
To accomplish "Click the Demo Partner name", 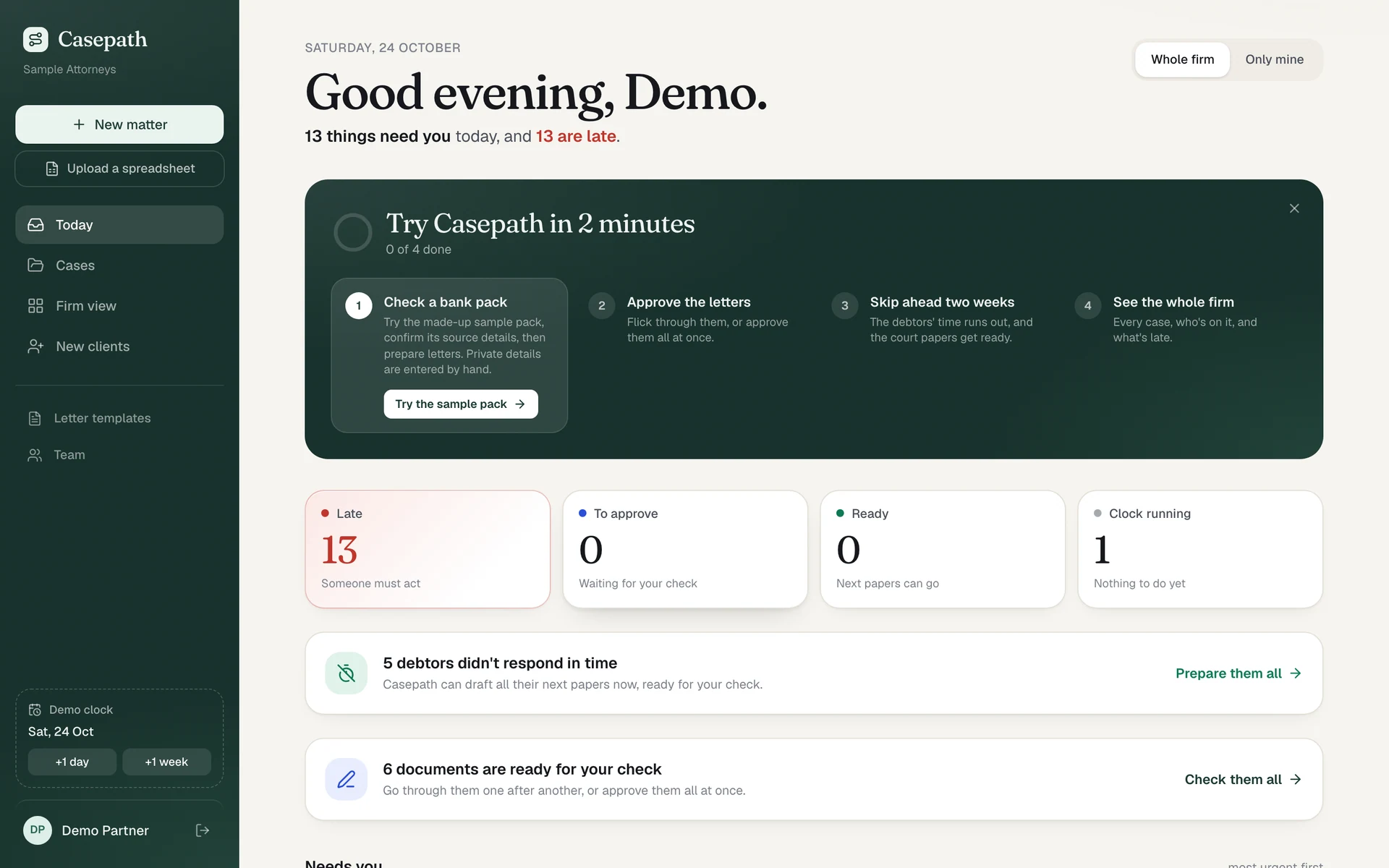I will click(x=106, y=830).
